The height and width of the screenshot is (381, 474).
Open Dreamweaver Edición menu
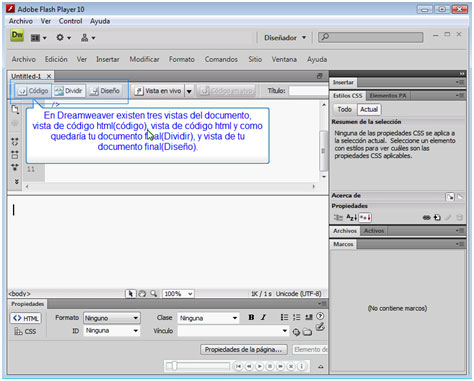coord(56,59)
